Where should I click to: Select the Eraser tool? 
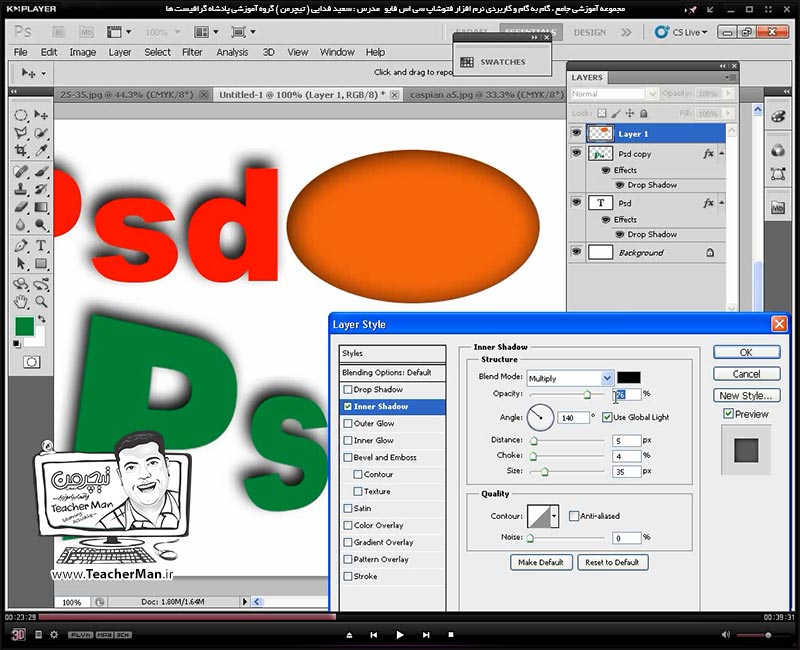tap(20, 207)
